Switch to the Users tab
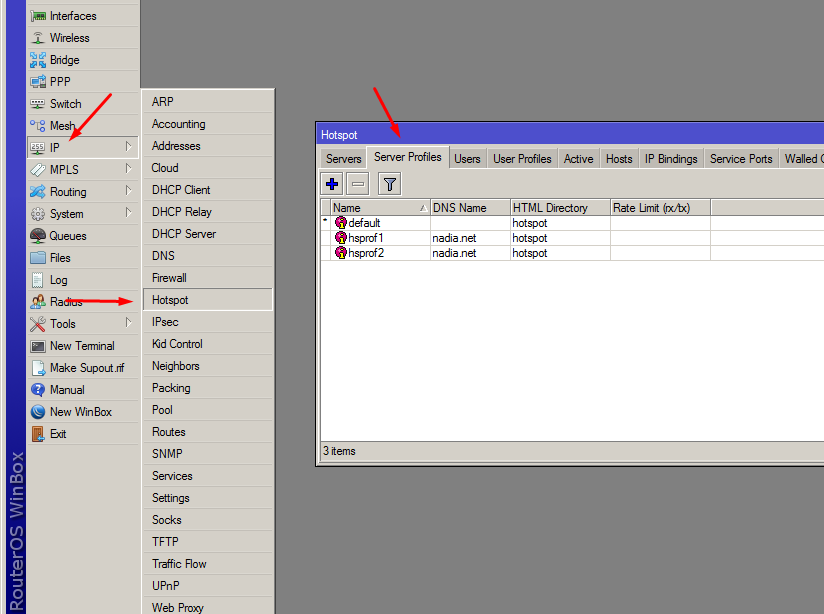 467,158
